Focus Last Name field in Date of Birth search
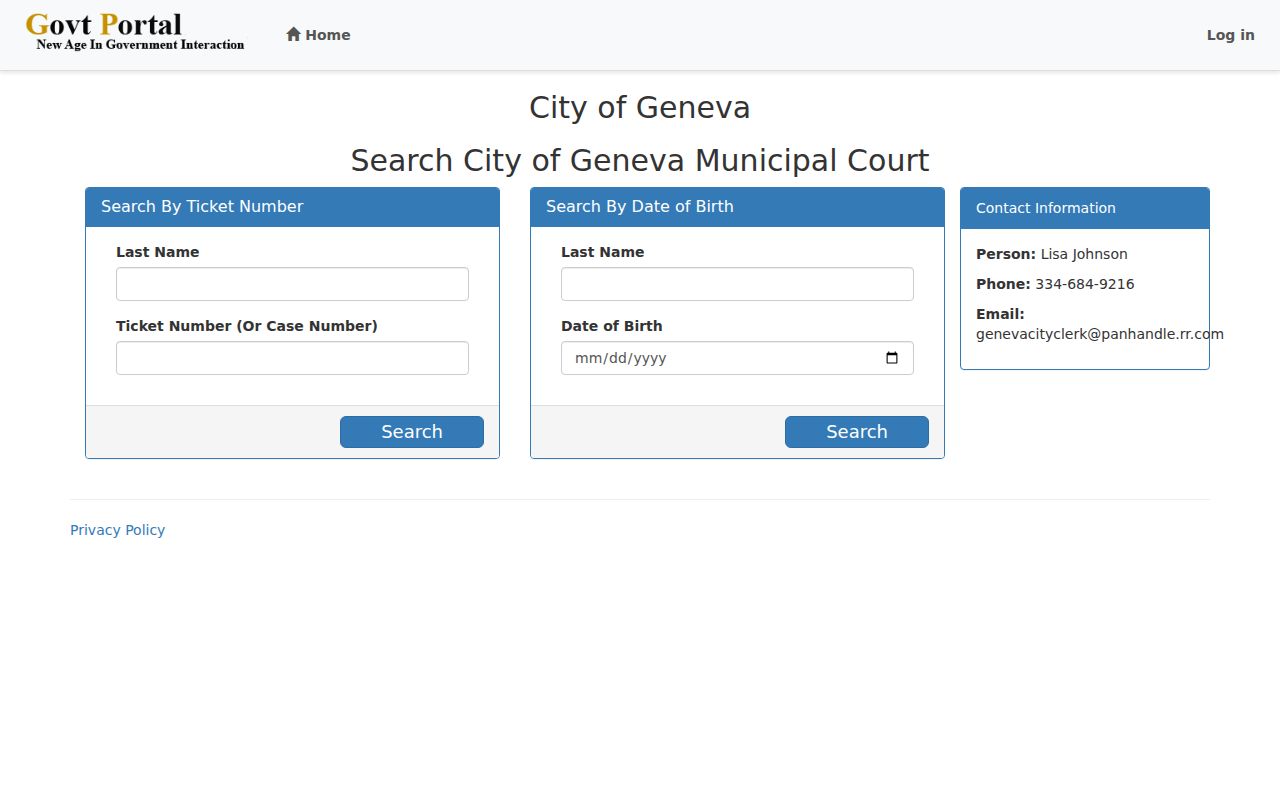 pos(737,284)
